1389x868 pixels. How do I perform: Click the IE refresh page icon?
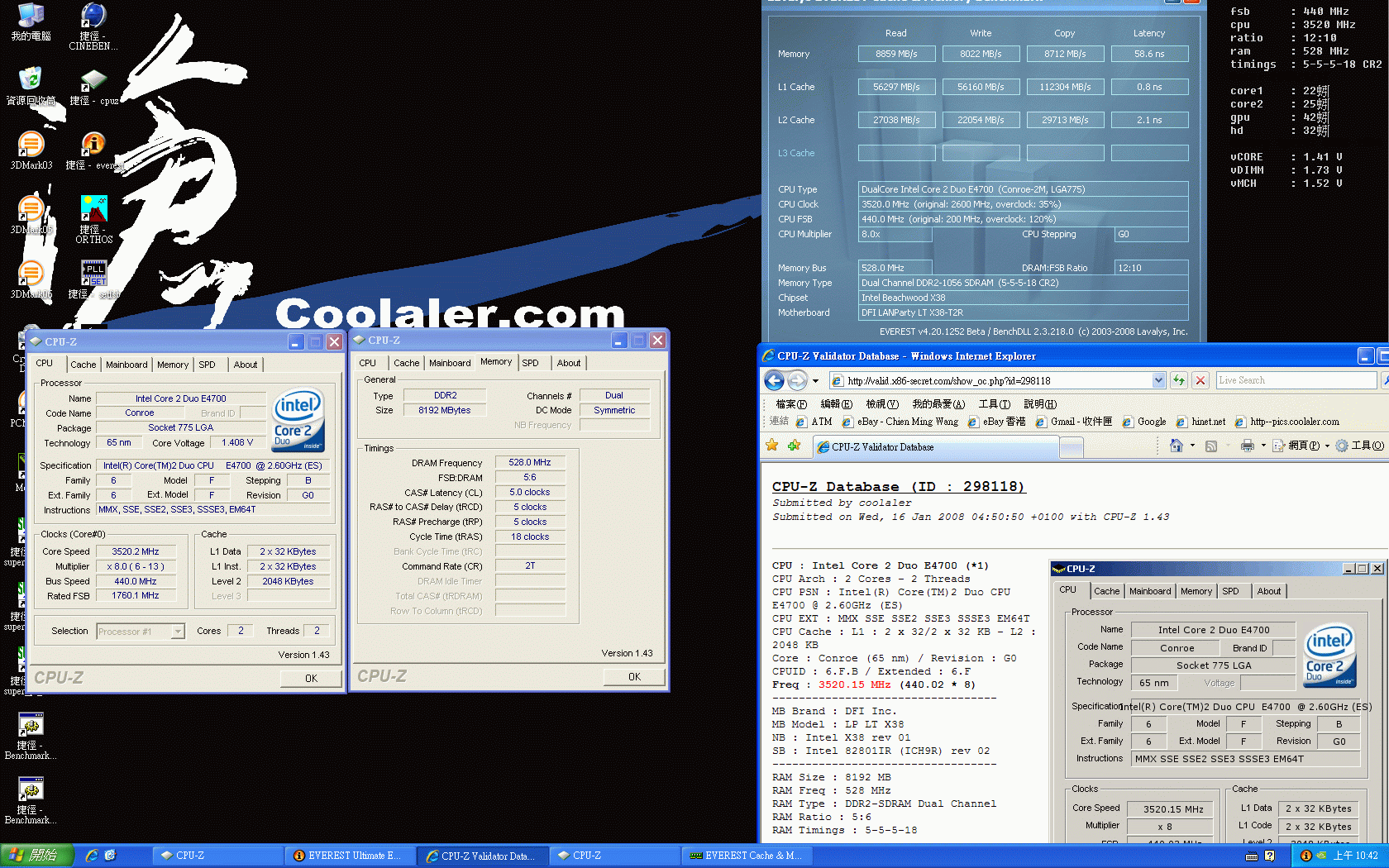(x=1179, y=380)
